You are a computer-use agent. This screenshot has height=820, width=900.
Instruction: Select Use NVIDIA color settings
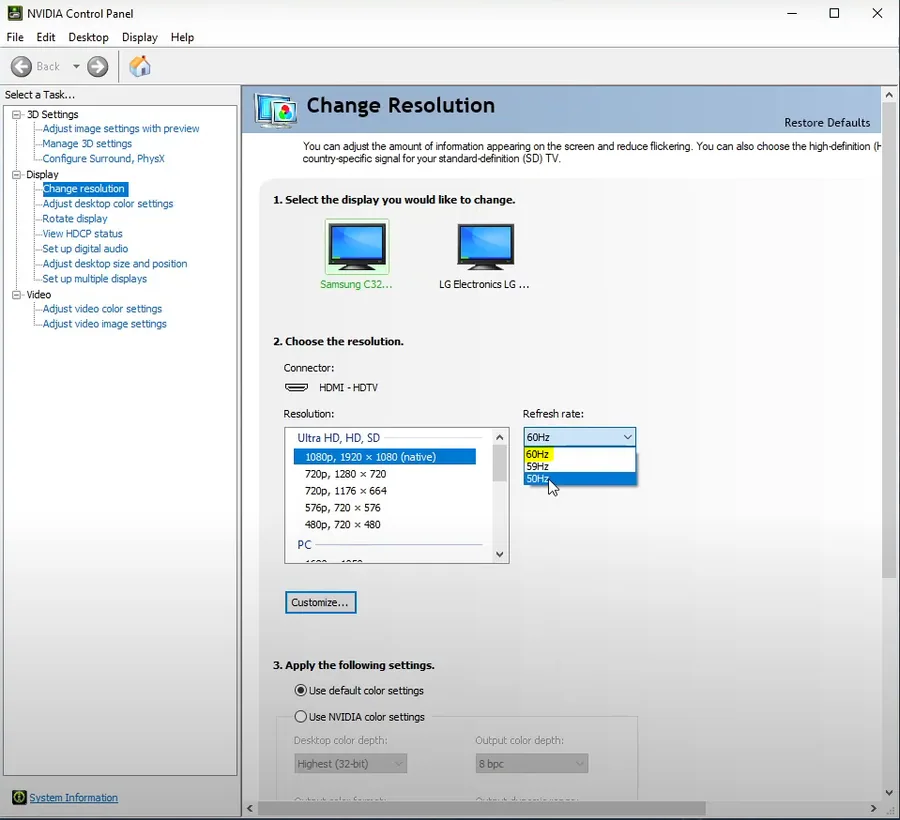tap(300, 716)
